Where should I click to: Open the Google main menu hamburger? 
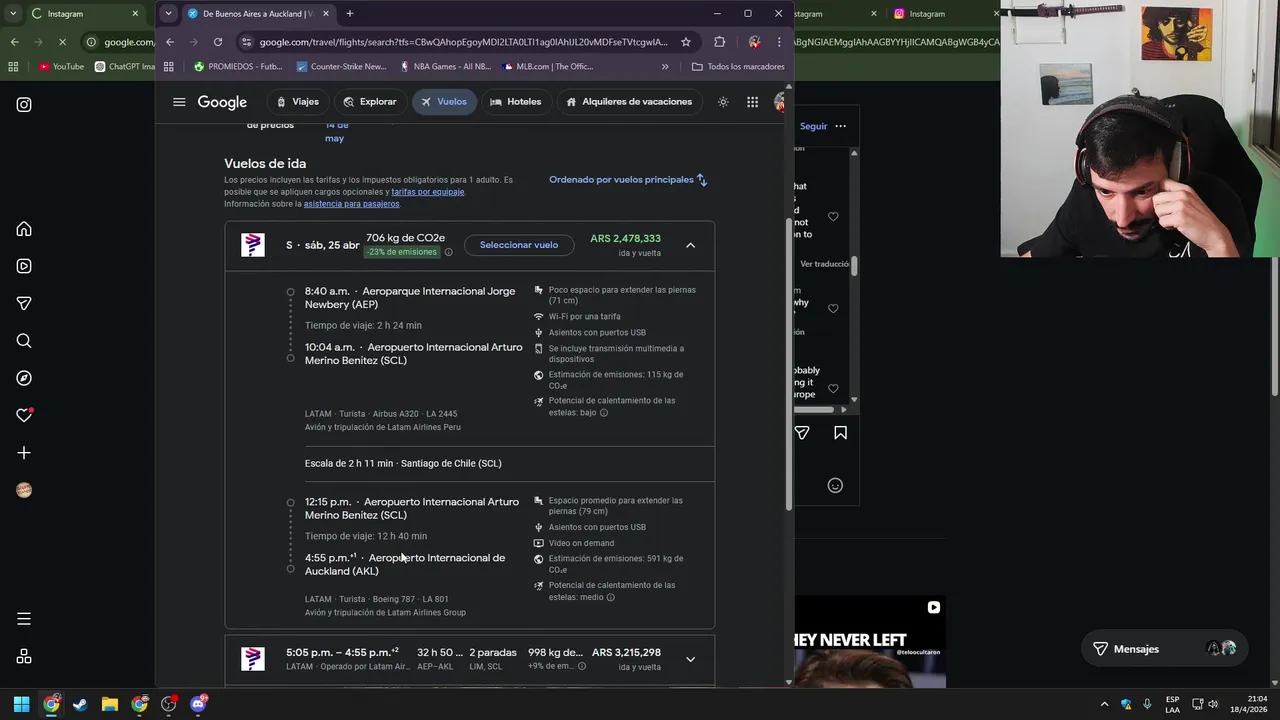[x=179, y=102]
